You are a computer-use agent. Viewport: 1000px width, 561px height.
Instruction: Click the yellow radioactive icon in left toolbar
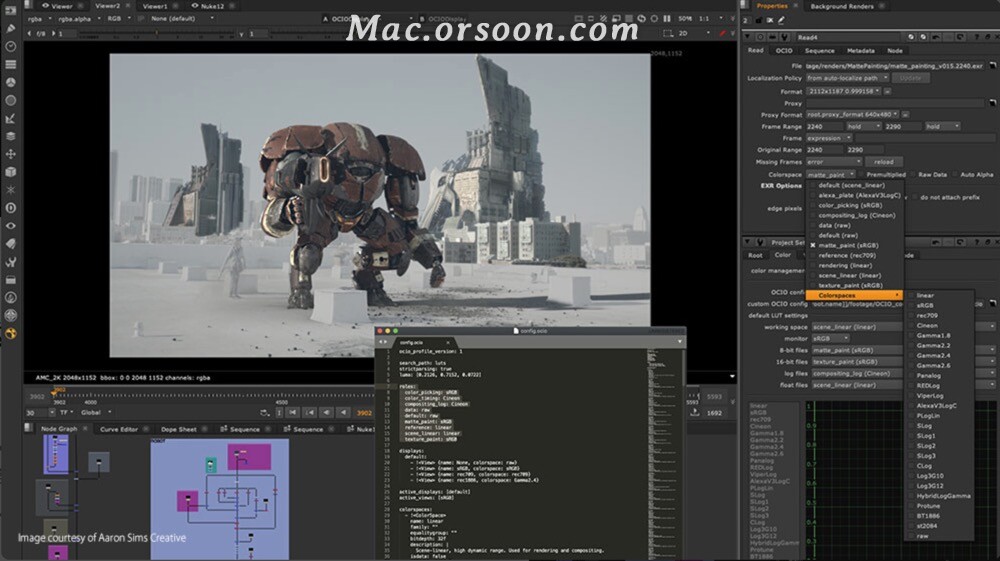coord(11,333)
